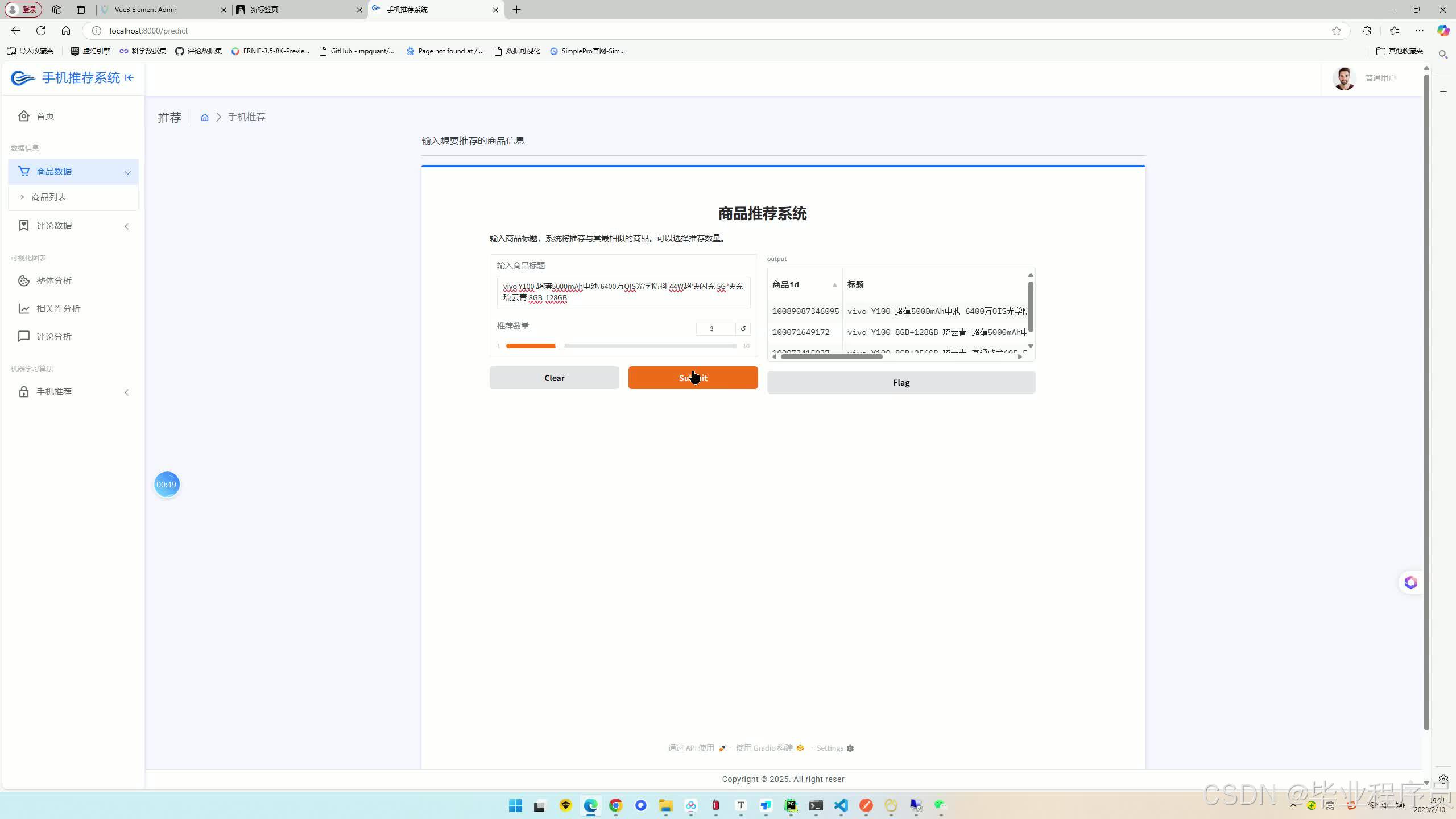Open the Copilot icon in the browser toolbar
This screenshot has height=819, width=1456.
point(1443,31)
